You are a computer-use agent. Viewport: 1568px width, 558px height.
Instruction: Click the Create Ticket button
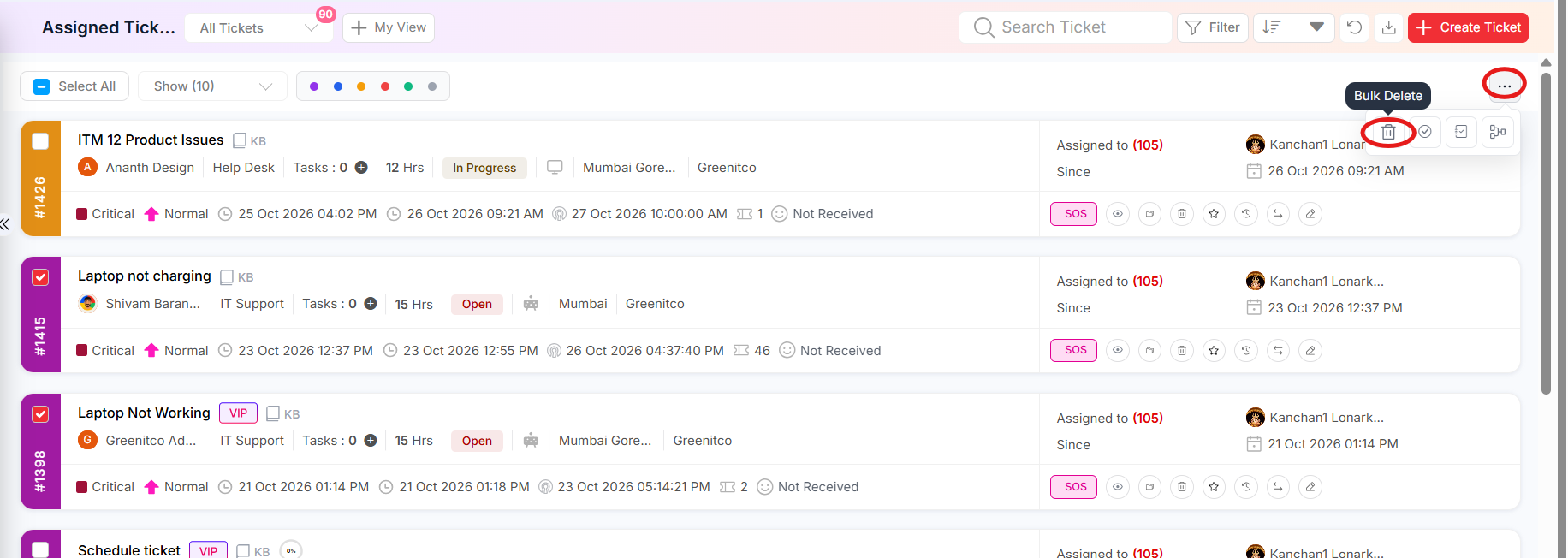point(1468,27)
